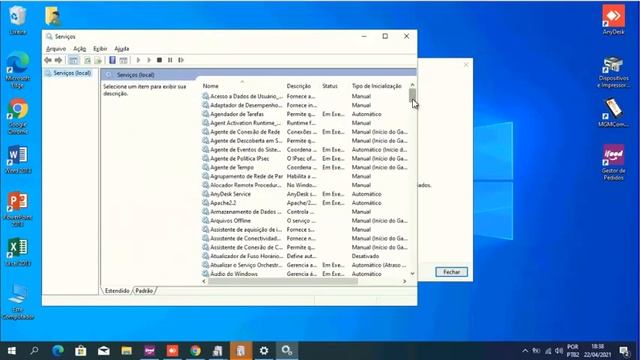Click the Back arrow in Services toolbar

48,60
